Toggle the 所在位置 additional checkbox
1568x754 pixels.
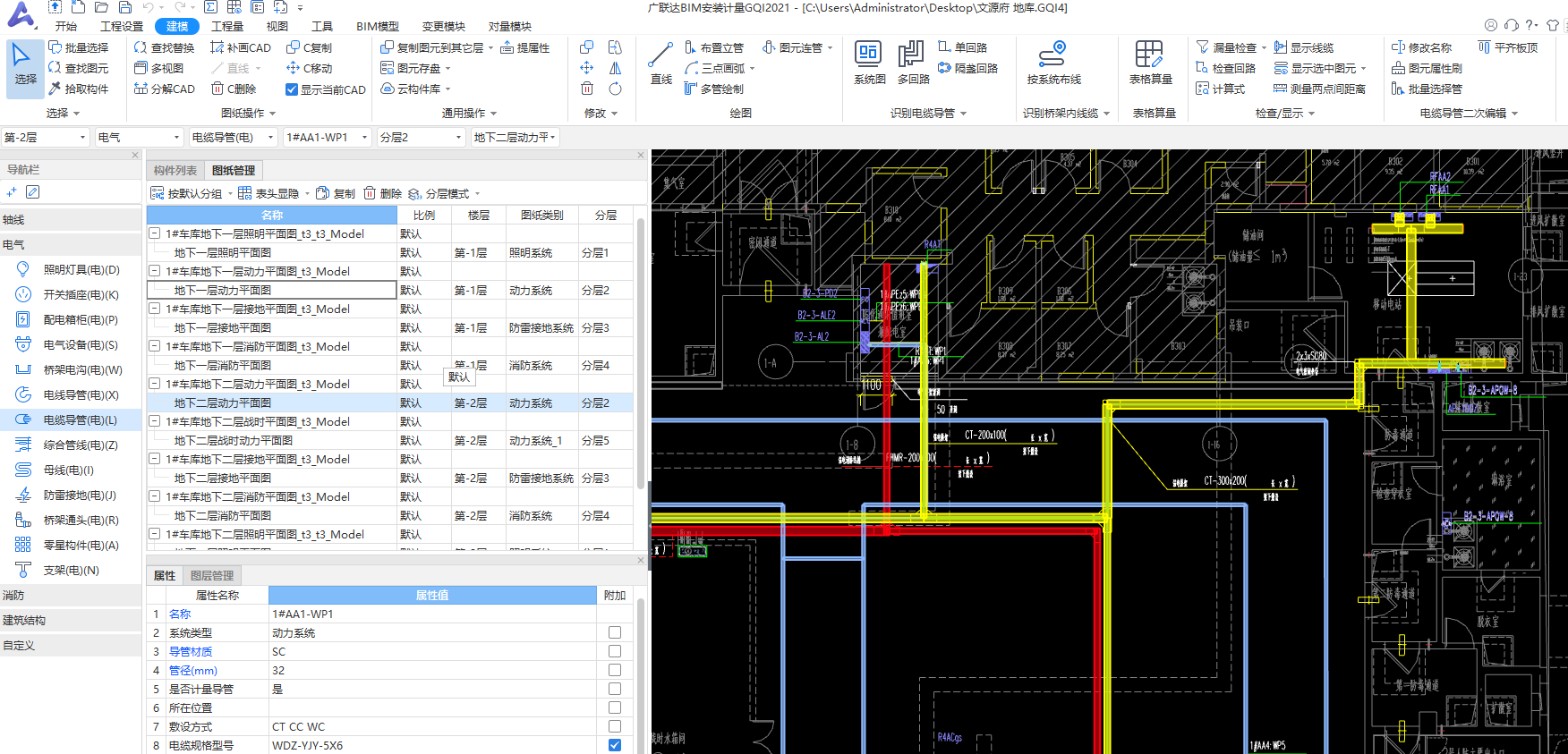(615, 707)
